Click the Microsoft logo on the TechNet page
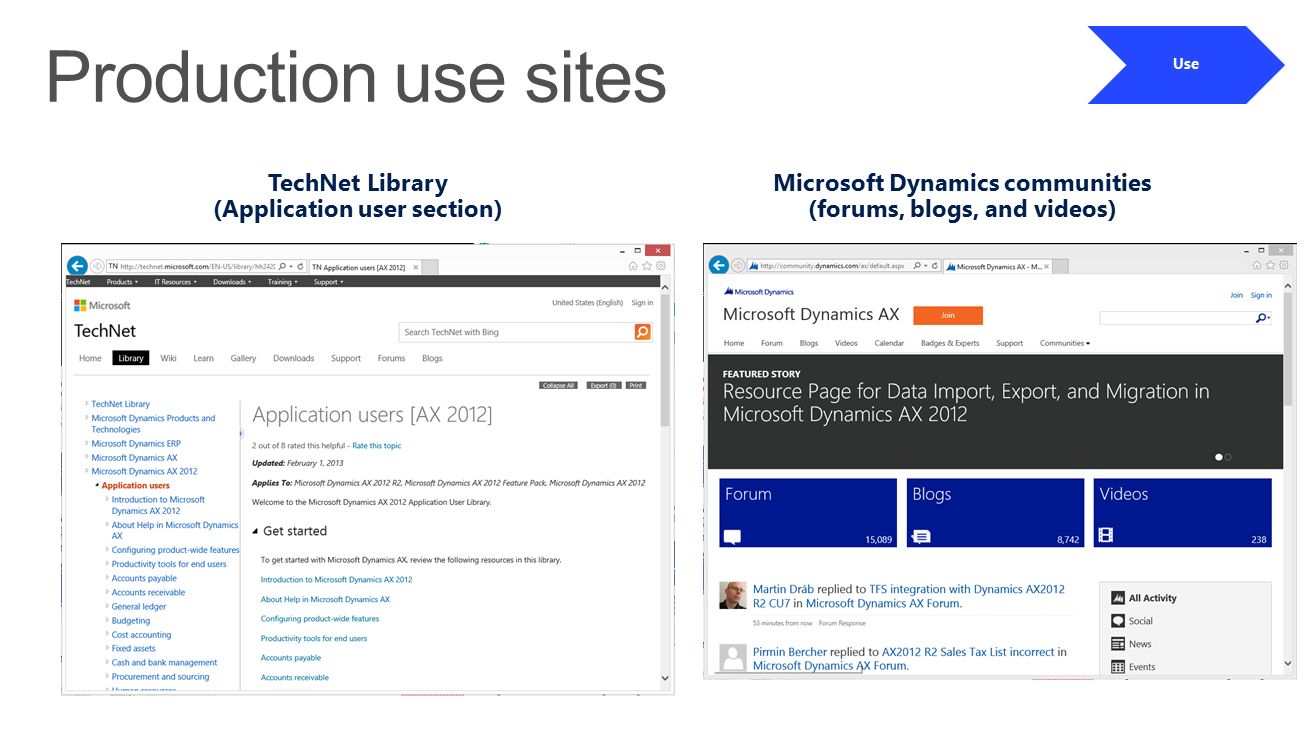This screenshot has width=1305, height=734. [x=102, y=305]
